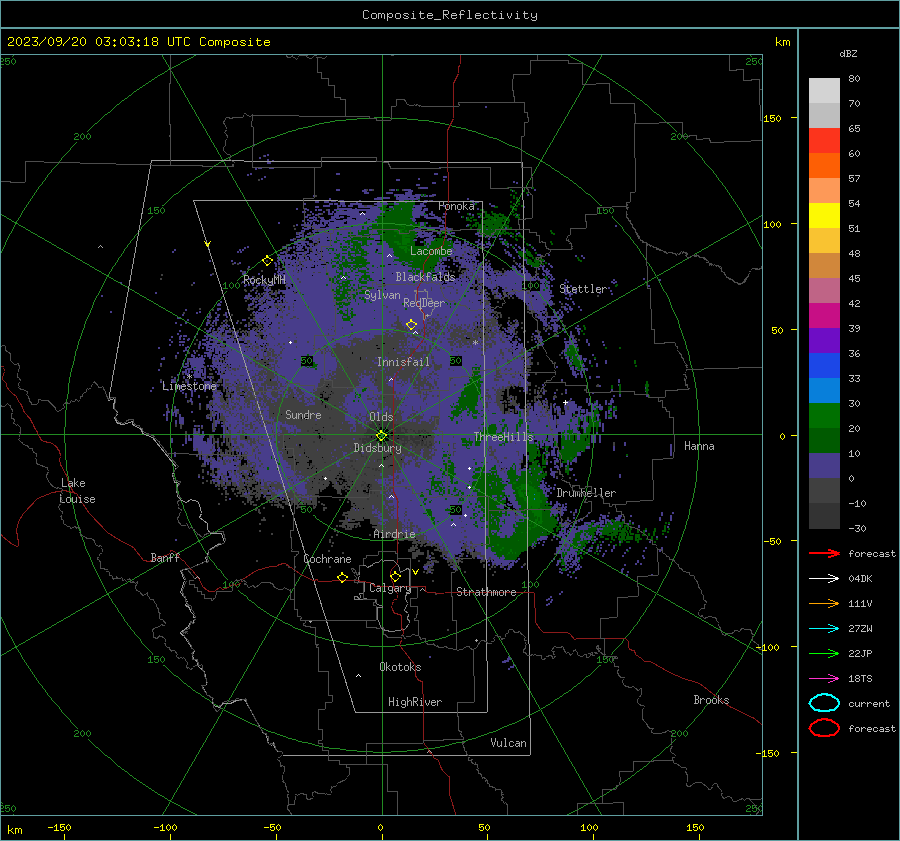The height and width of the screenshot is (841, 900).
Task: Click the Limestone label
Action: point(189,386)
